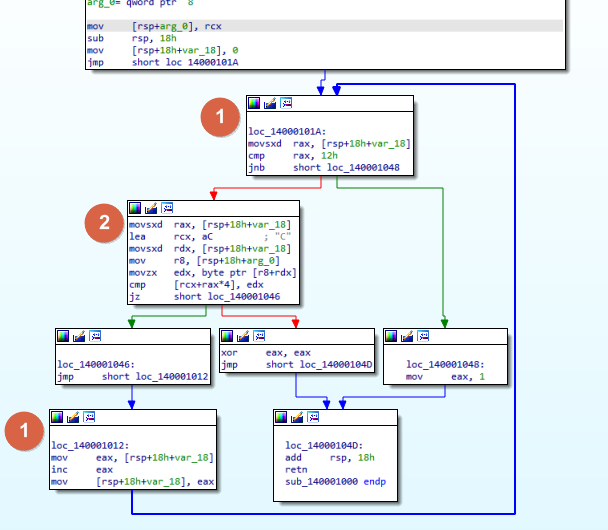
Task: Click the instruction add rsp, 18h
Action: [x=330, y=457]
